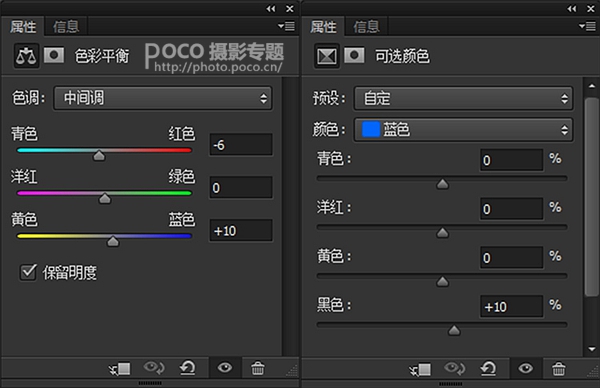Screen dimensions: 600x388
Task: View previous state in Color Balance panel
Action: [154, 368]
